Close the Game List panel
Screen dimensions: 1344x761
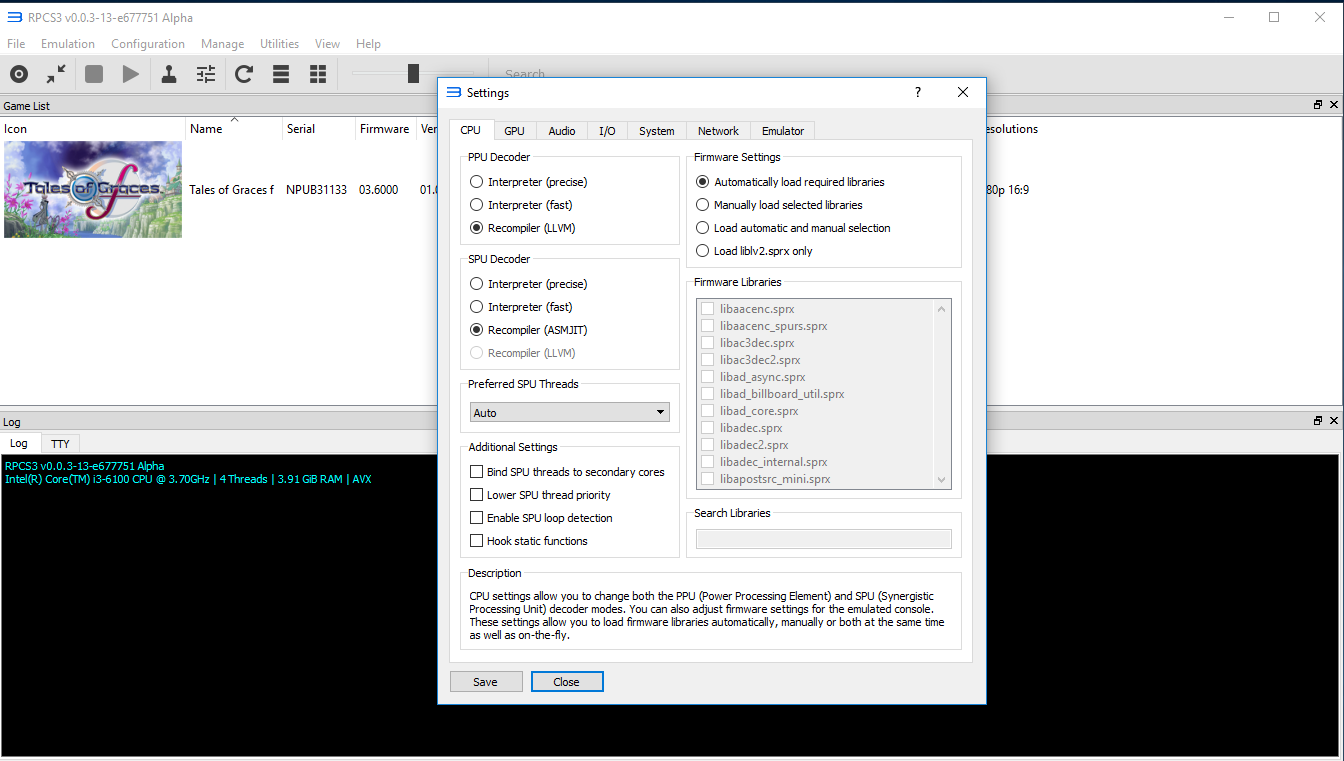(1333, 105)
